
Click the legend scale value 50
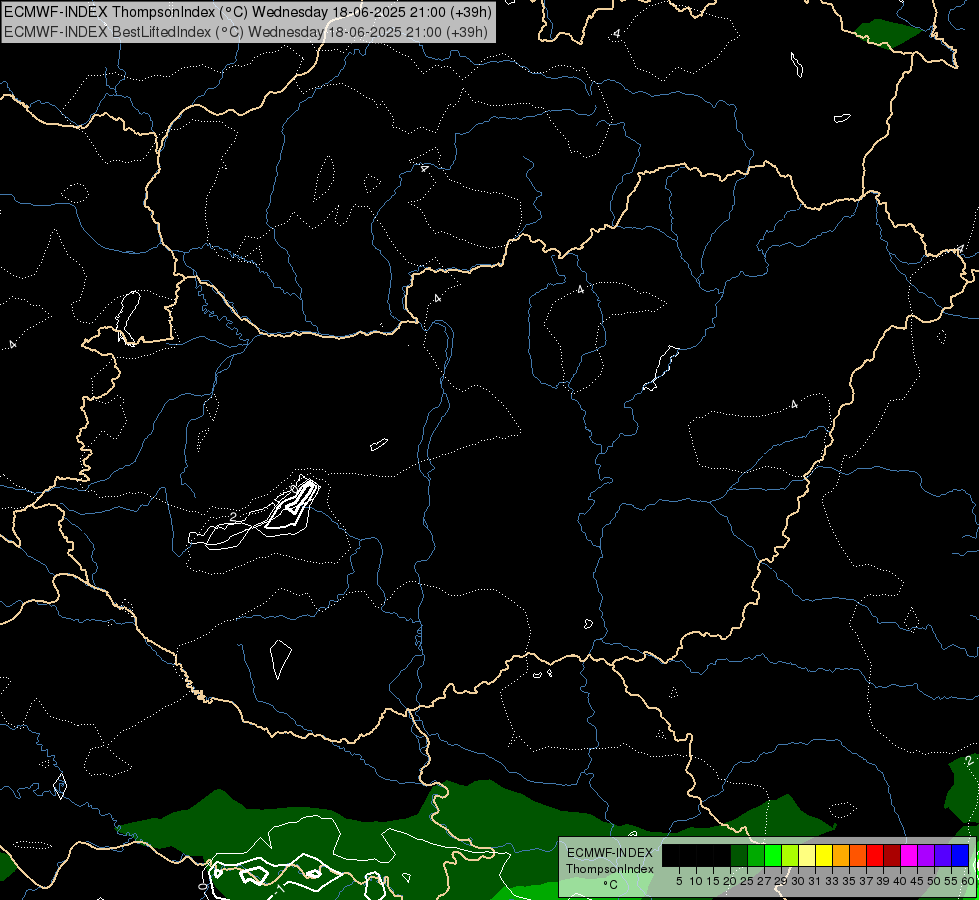pyautogui.click(x=933, y=881)
